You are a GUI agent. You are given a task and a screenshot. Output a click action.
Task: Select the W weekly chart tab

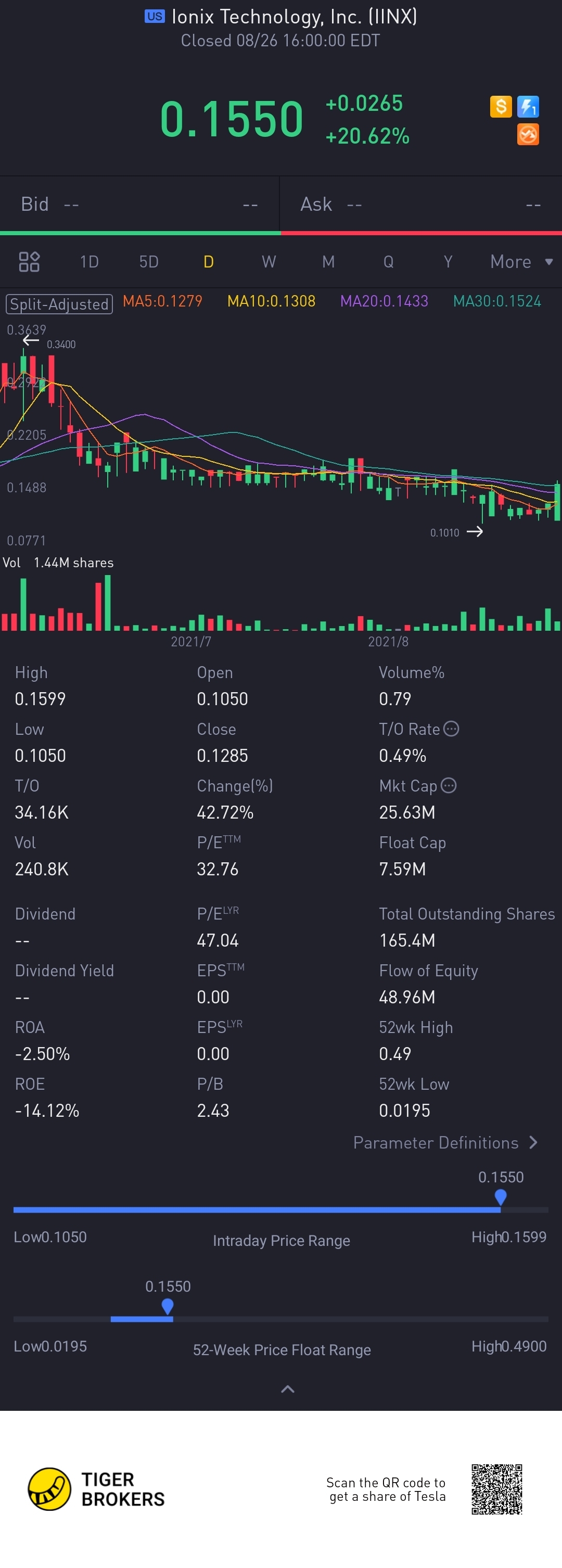click(269, 262)
